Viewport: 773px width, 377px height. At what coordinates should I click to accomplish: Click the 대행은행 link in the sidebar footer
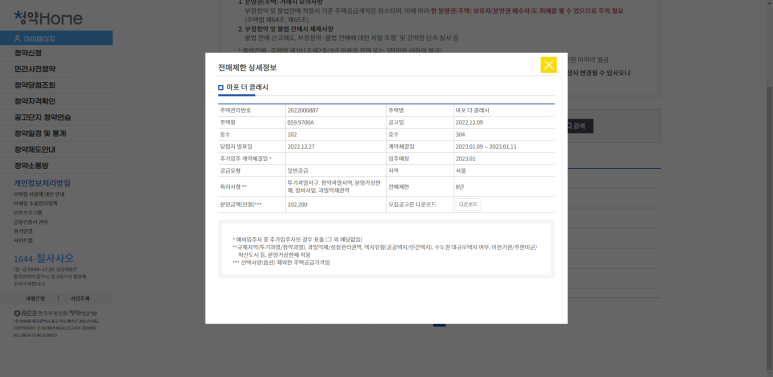tap(35, 299)
